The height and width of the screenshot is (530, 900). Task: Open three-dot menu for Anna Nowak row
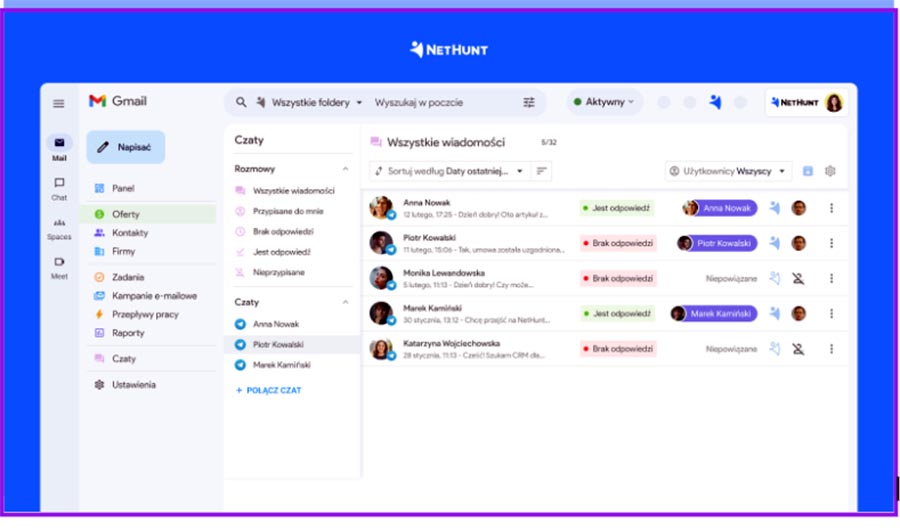tap(831, 208)
